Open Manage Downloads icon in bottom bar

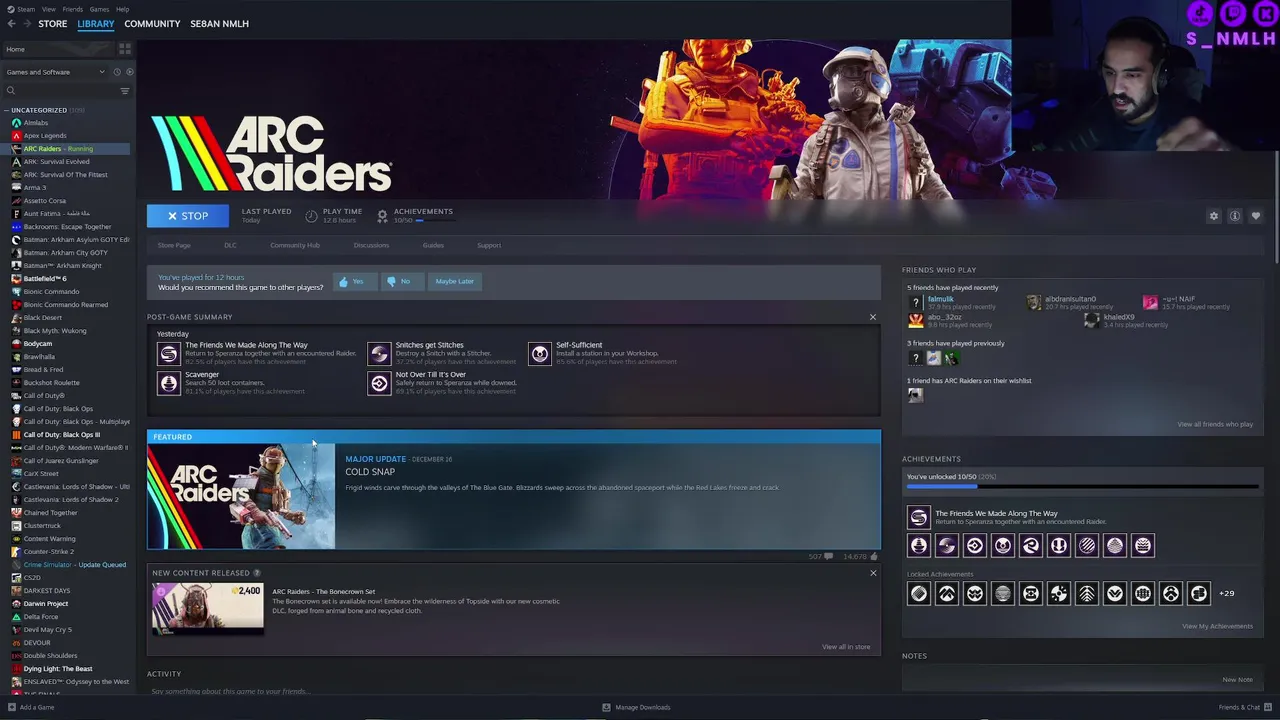pos(606,707)
